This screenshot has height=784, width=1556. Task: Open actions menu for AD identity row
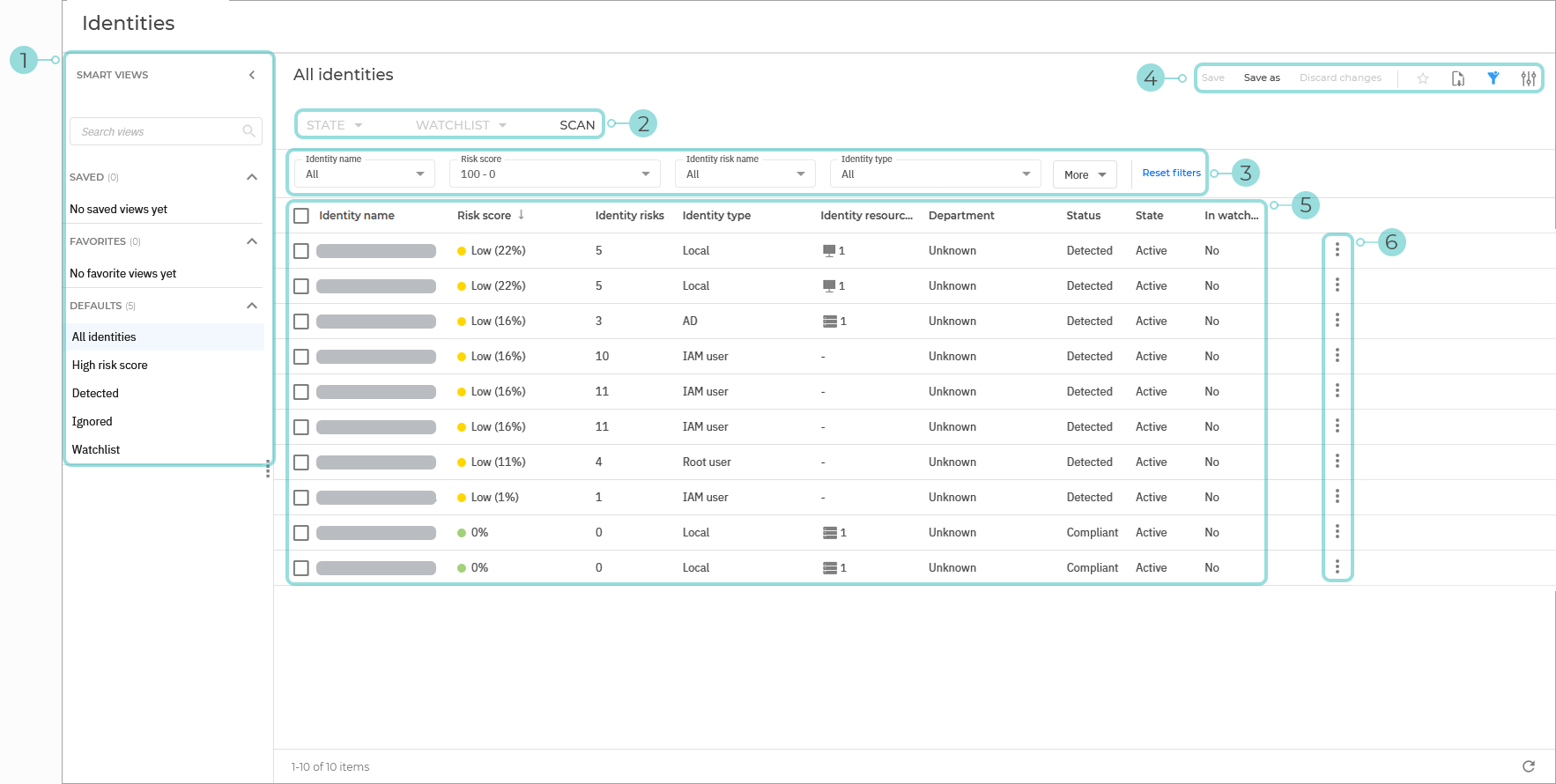coord(1337,321)
